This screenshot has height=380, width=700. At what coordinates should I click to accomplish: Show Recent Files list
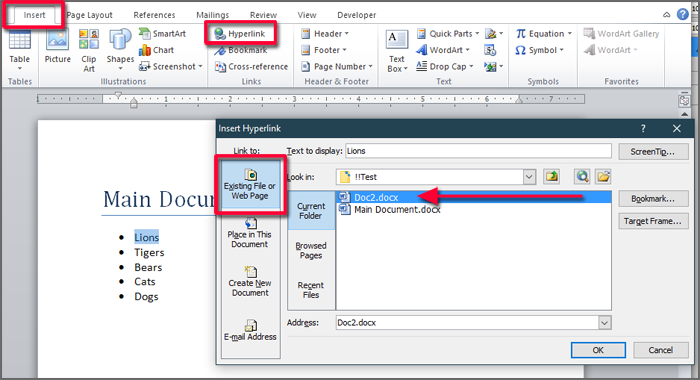(311, 290)
